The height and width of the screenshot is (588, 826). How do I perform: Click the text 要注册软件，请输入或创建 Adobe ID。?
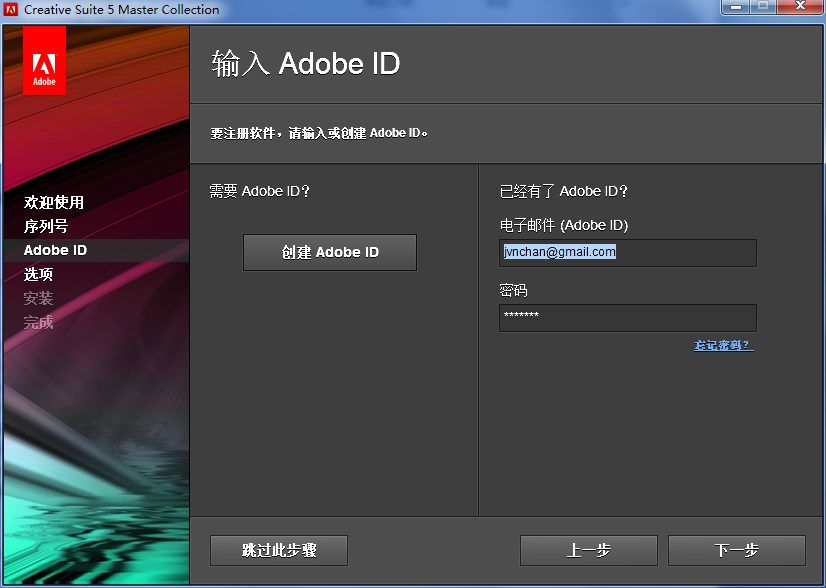click(x=319, y=133)
